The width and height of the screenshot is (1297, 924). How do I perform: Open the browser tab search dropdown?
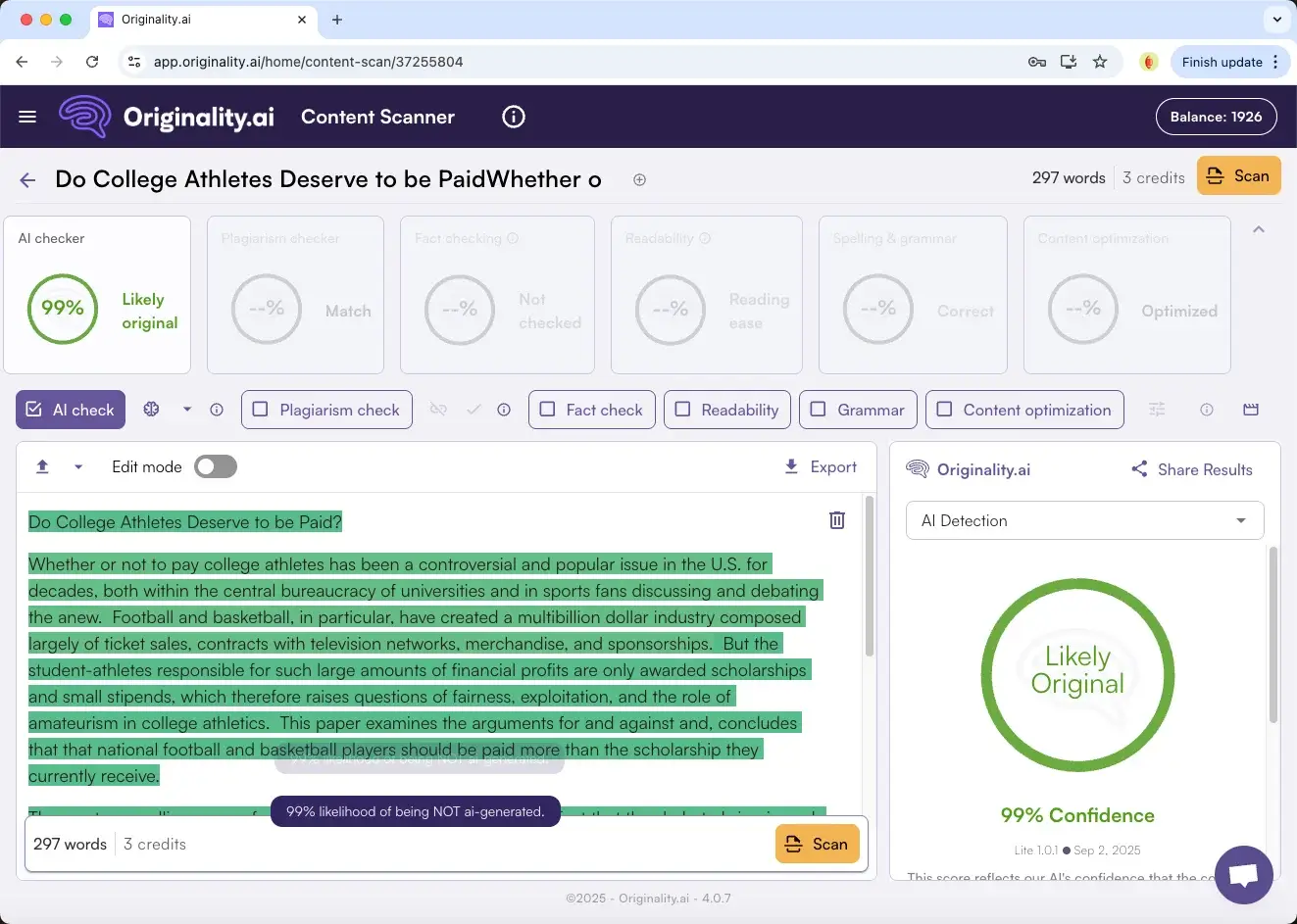click(x=1276, y=19)
